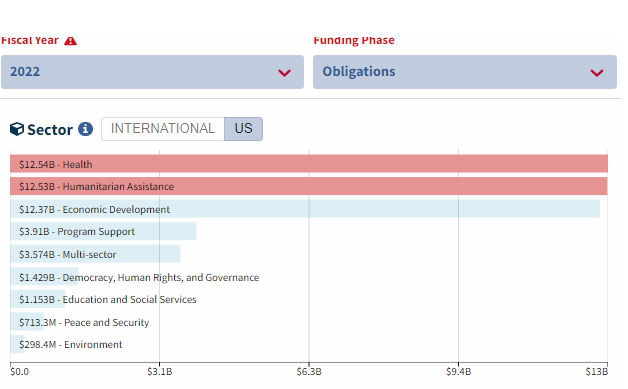Select the Peace and Security bar

pos(27,322)
